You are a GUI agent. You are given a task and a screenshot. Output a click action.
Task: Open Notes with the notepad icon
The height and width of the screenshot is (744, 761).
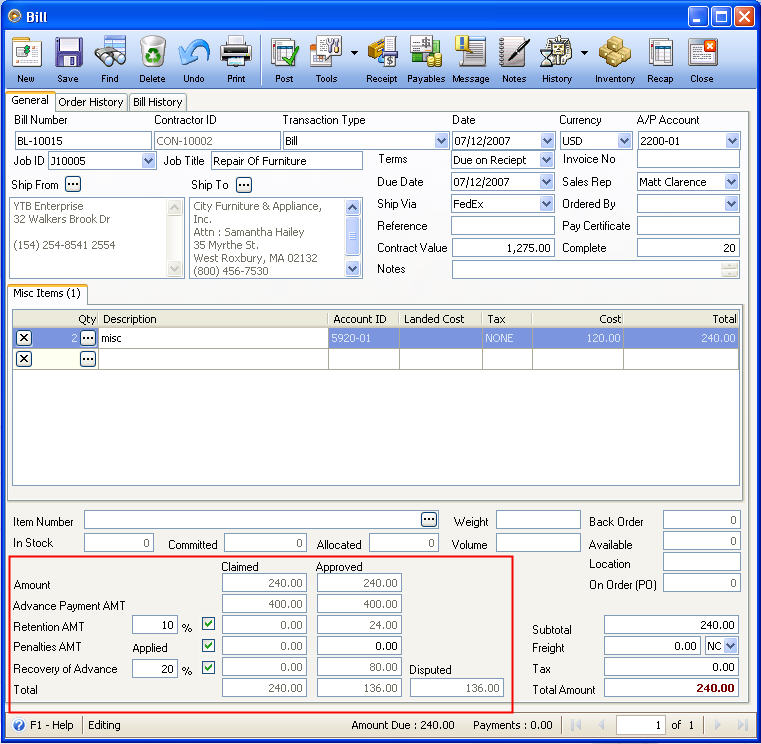tap(514, 59)
